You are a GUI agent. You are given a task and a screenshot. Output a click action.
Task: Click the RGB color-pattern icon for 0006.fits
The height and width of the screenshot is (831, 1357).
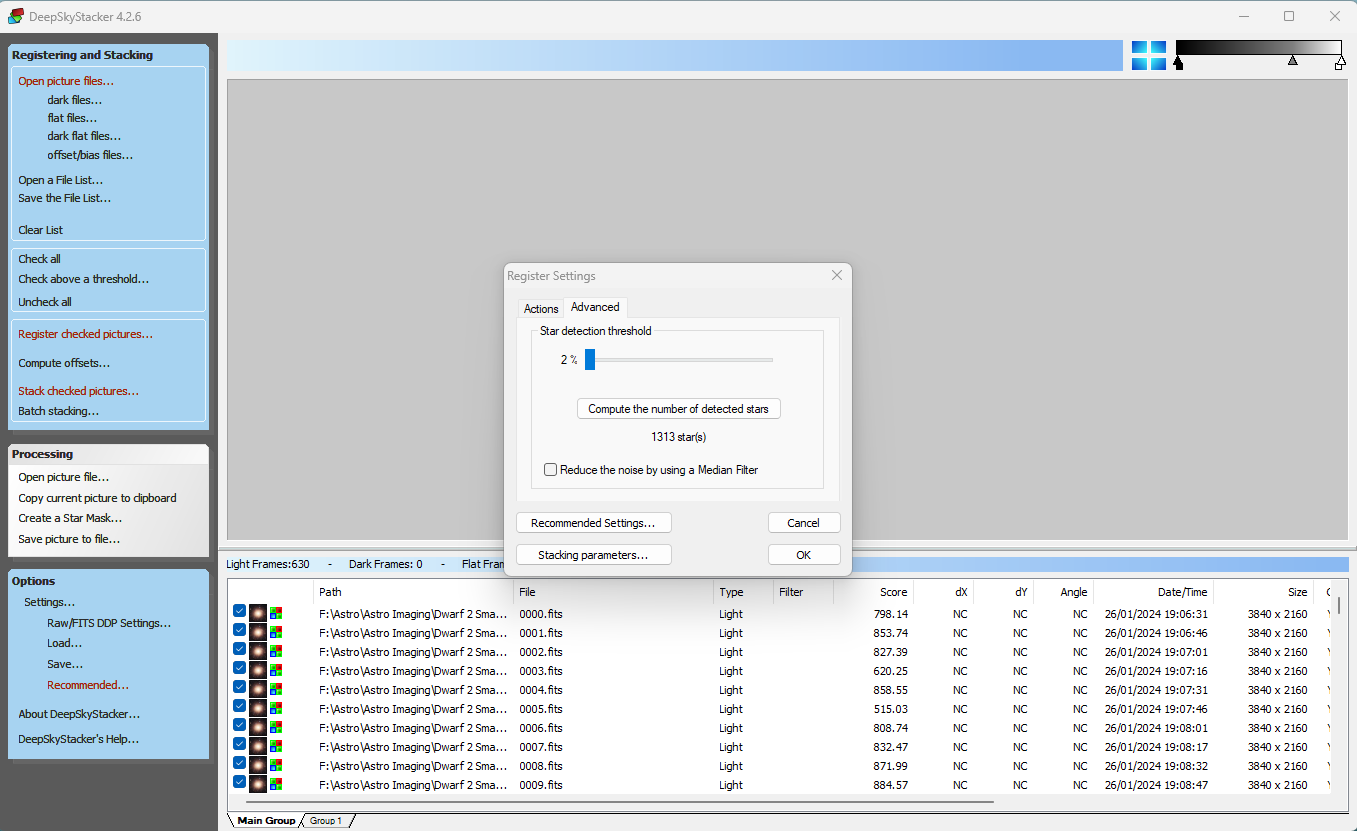tap(276, 727)
